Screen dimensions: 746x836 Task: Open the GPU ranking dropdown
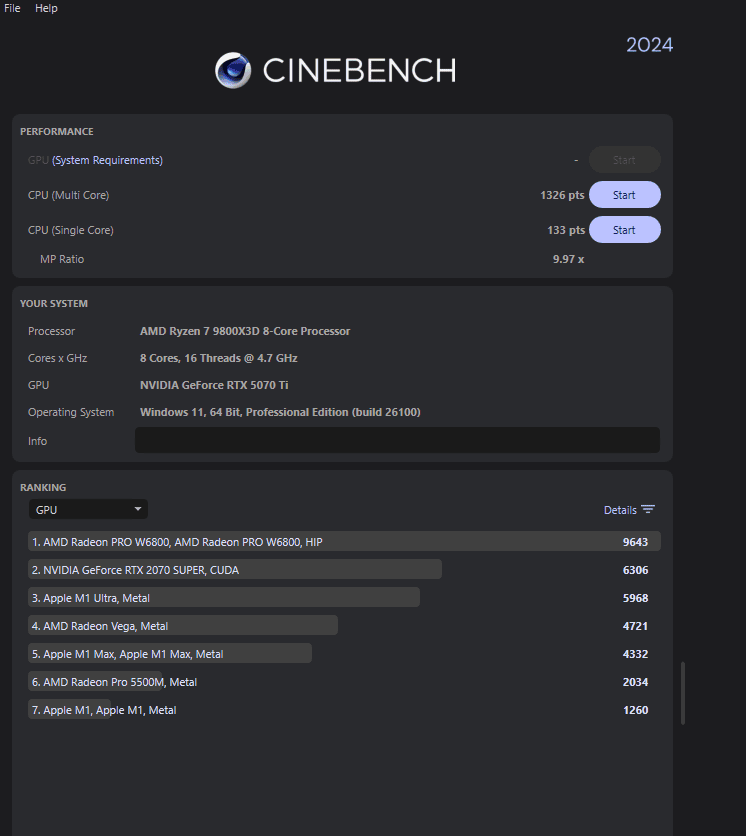pos(88,509)
